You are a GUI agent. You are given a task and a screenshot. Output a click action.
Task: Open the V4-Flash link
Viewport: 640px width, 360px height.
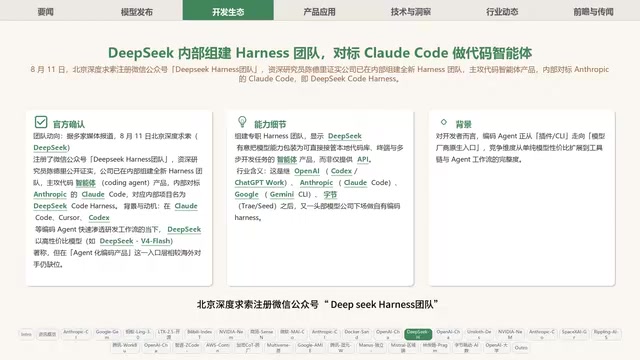point(155,241)
